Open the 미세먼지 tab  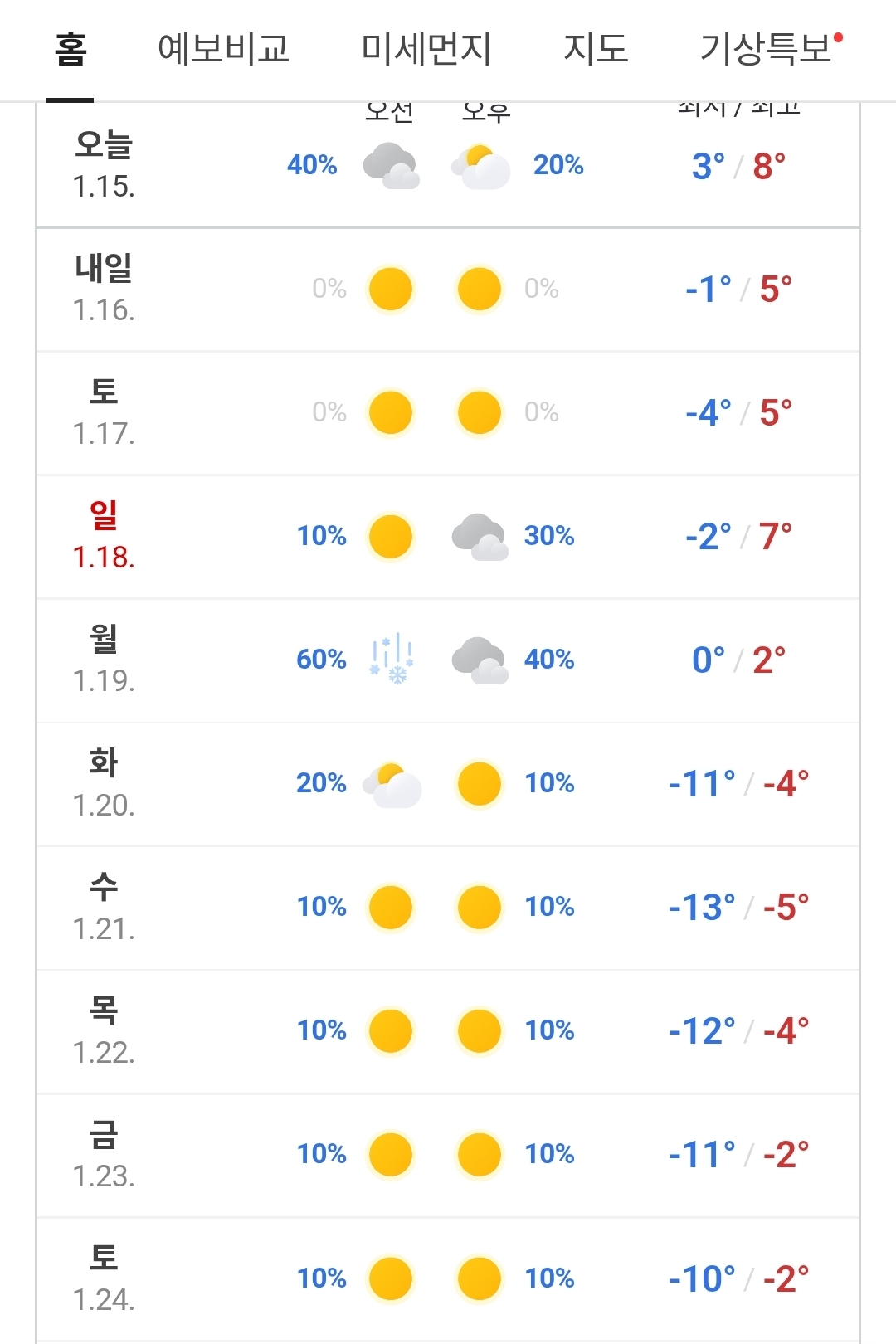tap(426, 50)
